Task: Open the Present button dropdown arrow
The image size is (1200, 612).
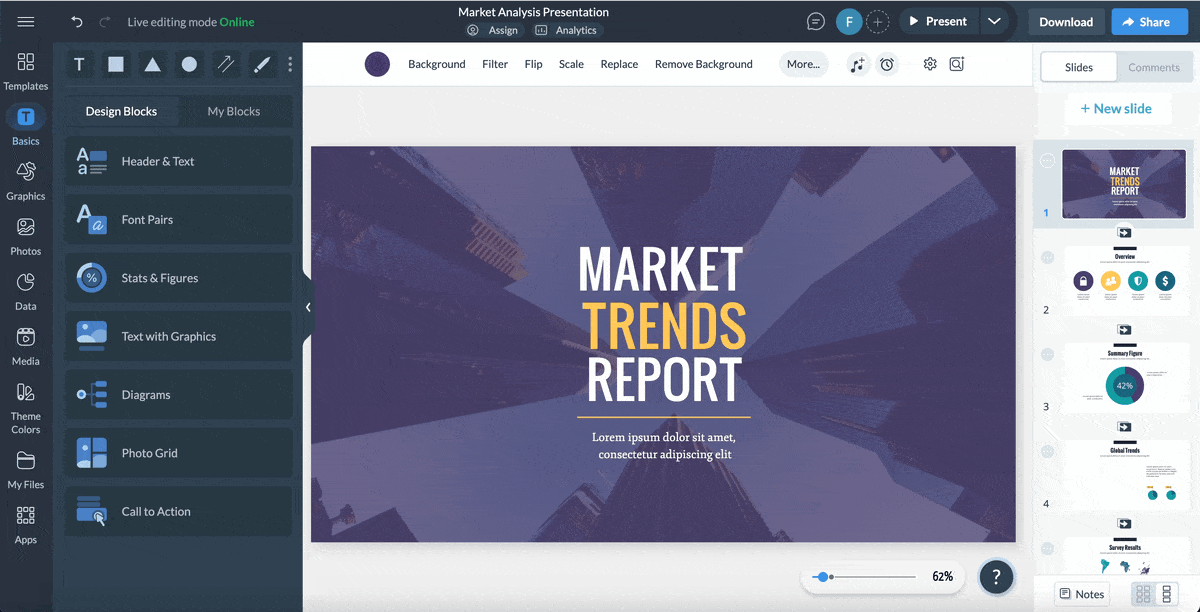Action: [995, 20]
